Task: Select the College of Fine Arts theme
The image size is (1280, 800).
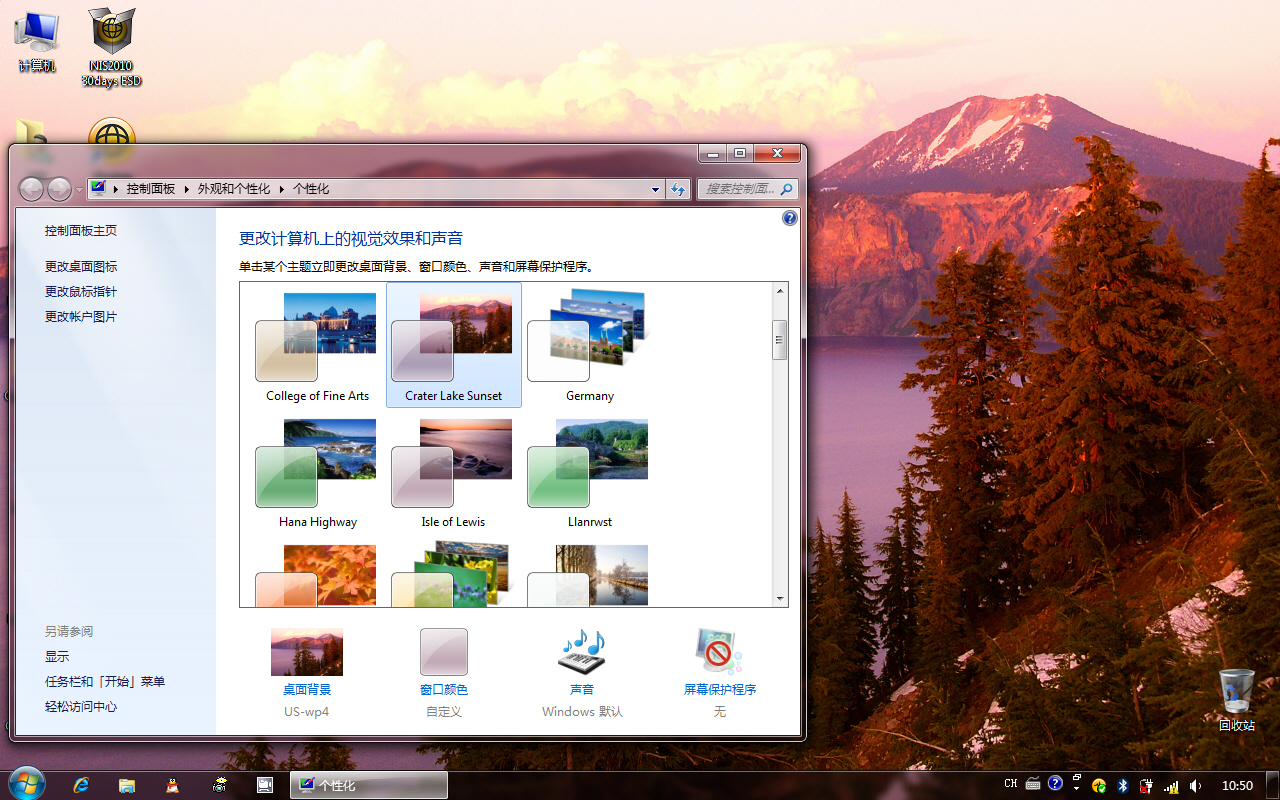Action: [317, 345]
